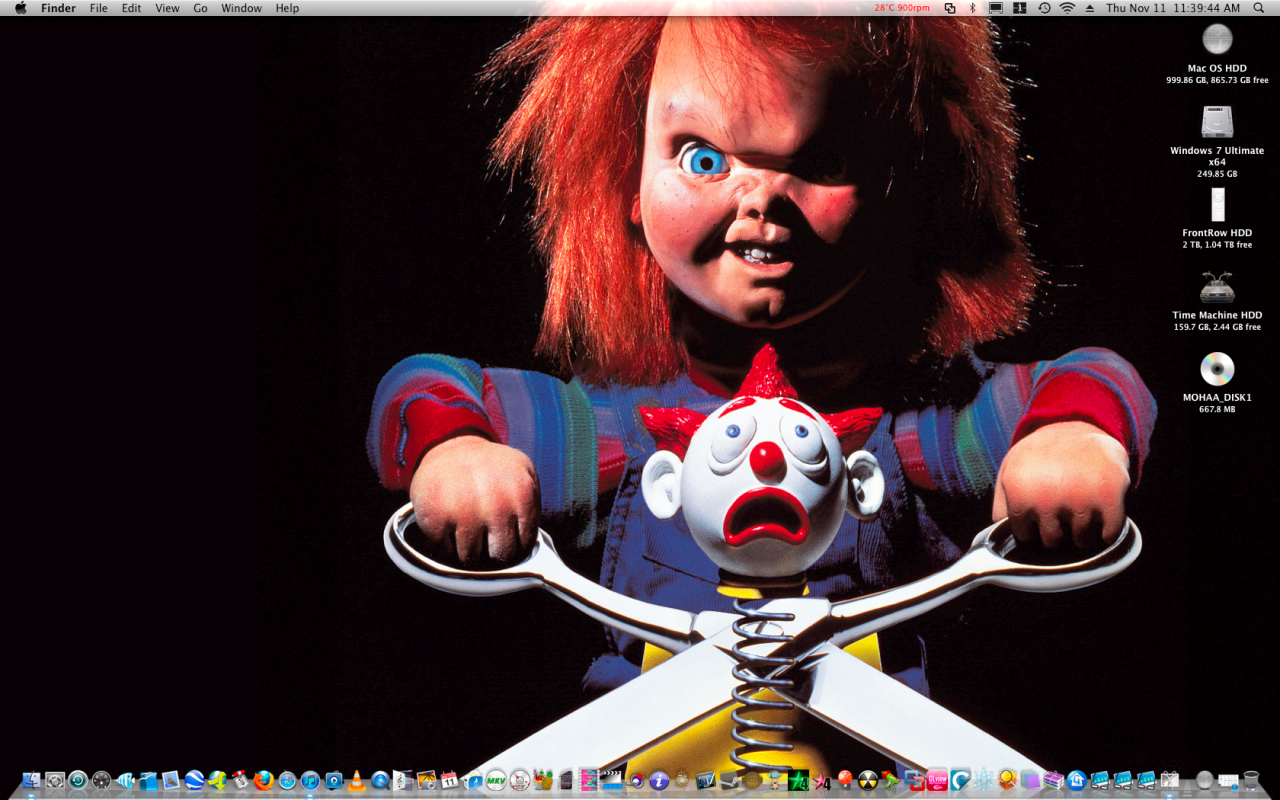Screen dimensions: 1280x800
Task: Select the MOHAA_DISK1 disc icon
Action: click(1217, 369)
